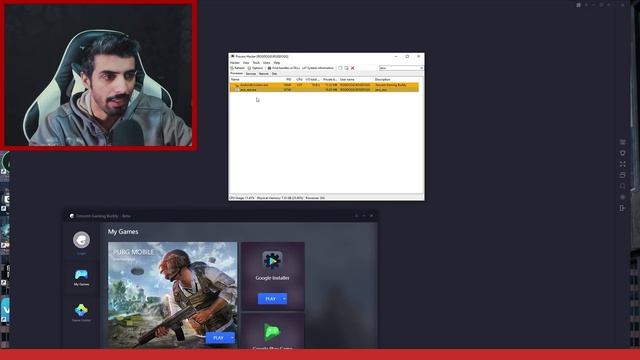Screen dimensions: 640x360
Task: Switch to the Disk tab
Action: [274, 74]
